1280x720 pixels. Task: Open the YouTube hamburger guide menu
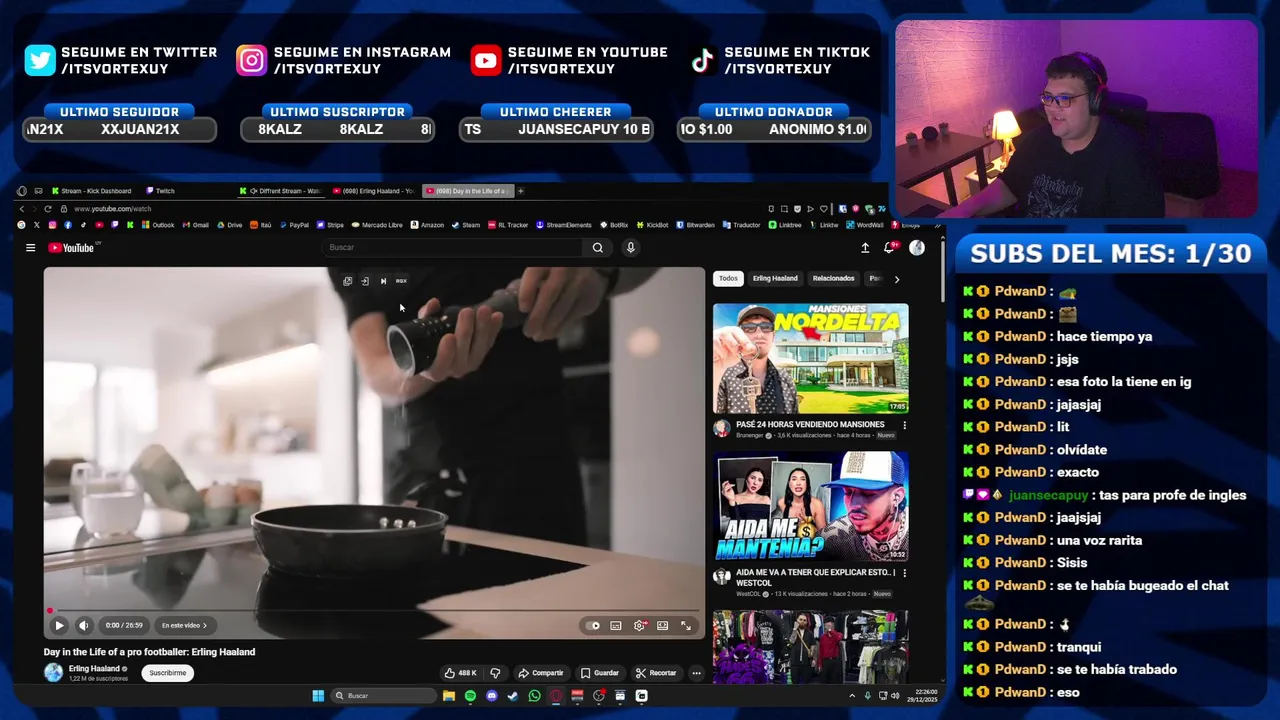point(31,248)
